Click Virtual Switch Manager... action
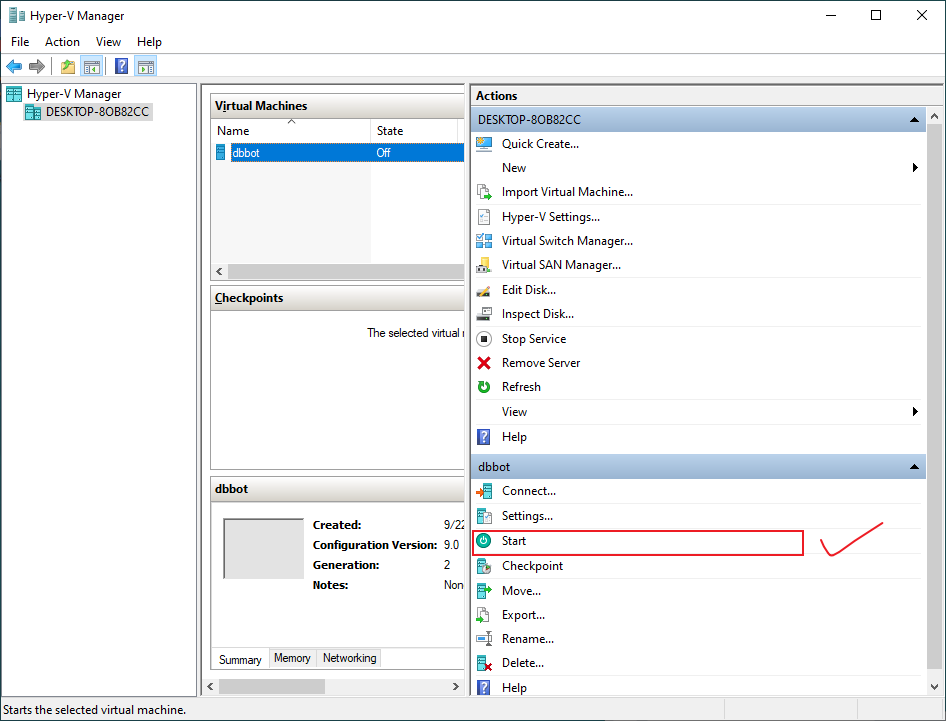 point(567,241)
